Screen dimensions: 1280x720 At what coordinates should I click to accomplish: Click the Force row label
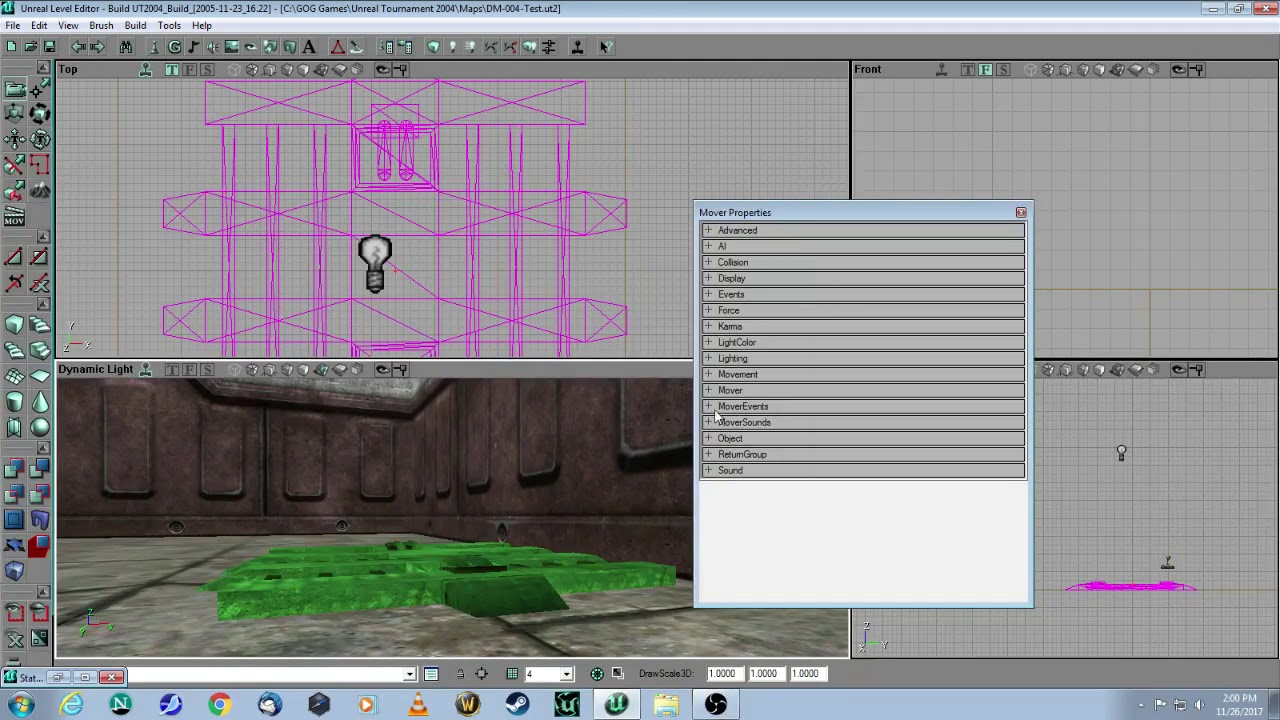click(728, 310)
